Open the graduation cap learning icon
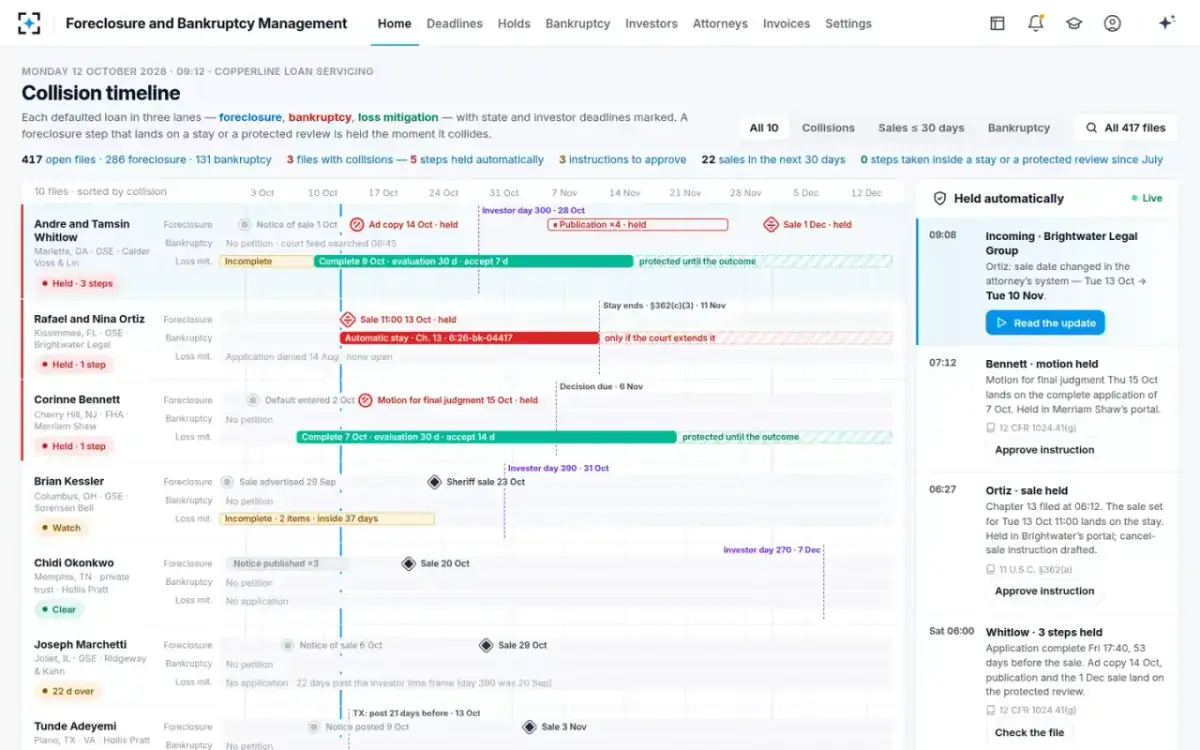 pos(1074,23)
